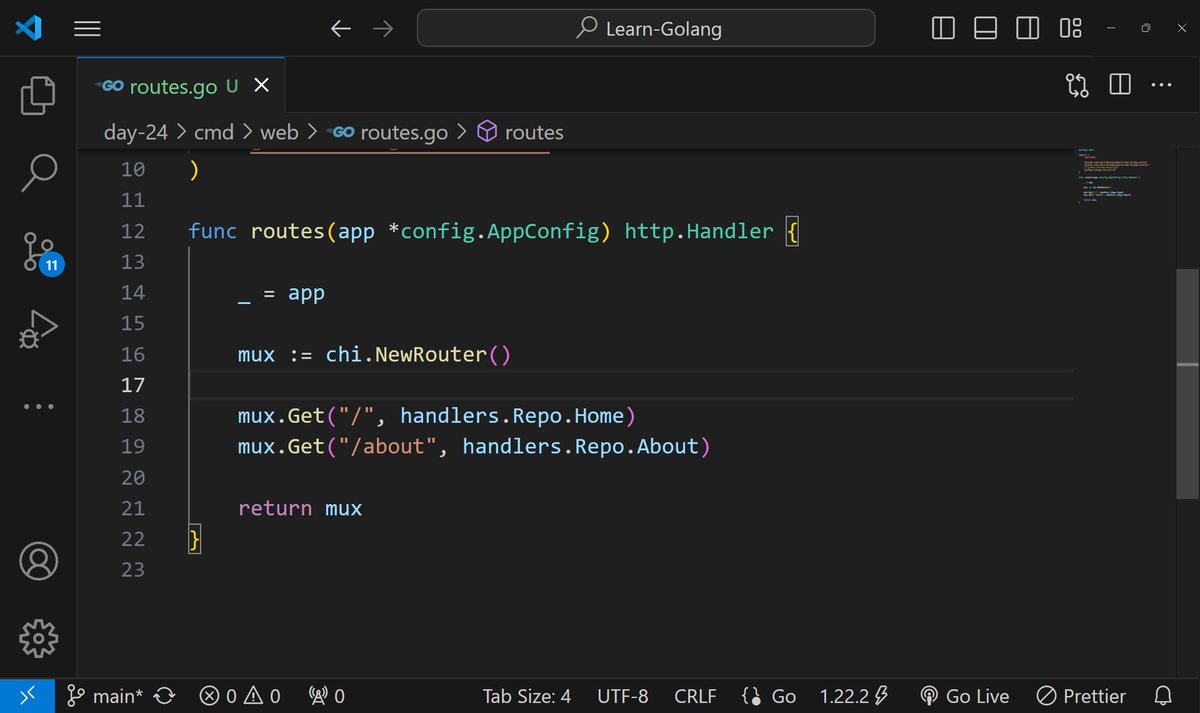Open the main* branch picker
Screen dimensions: 1200x713
coord(105,696)
